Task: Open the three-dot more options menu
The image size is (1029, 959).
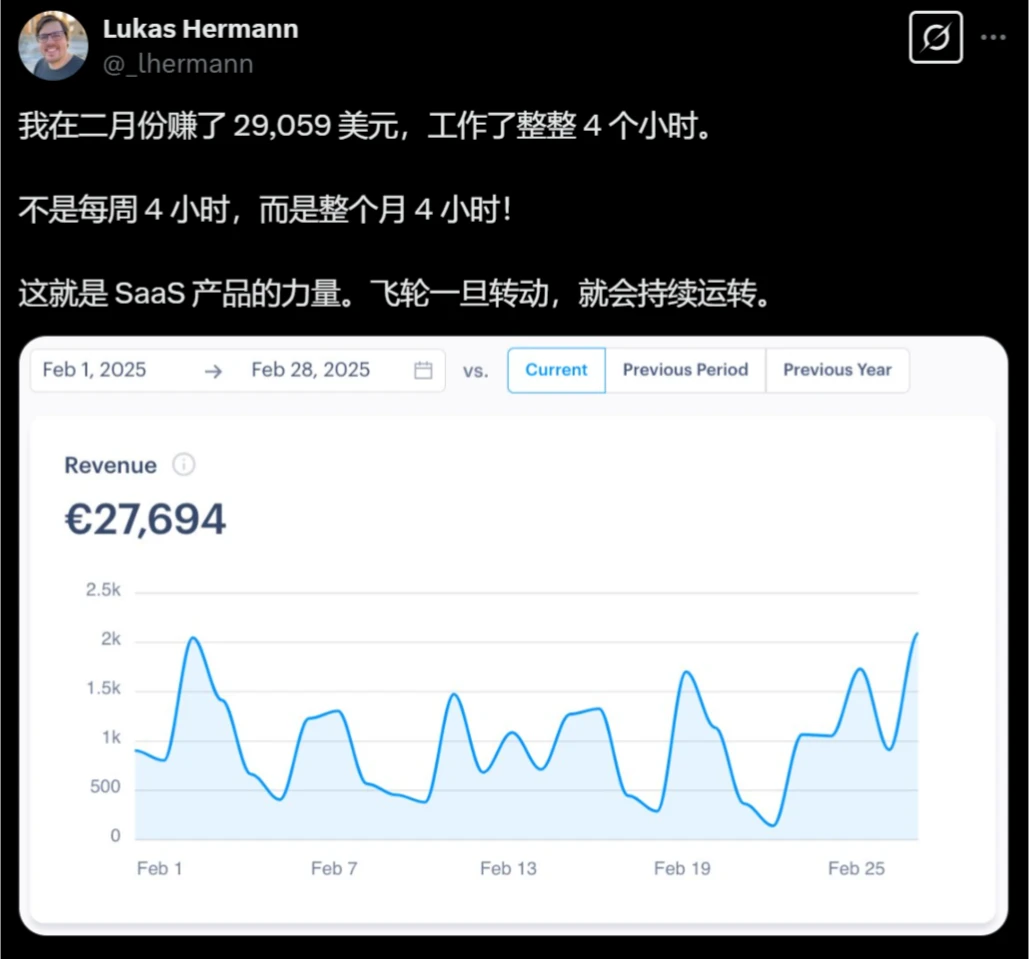Action: [x=992, y=38]
